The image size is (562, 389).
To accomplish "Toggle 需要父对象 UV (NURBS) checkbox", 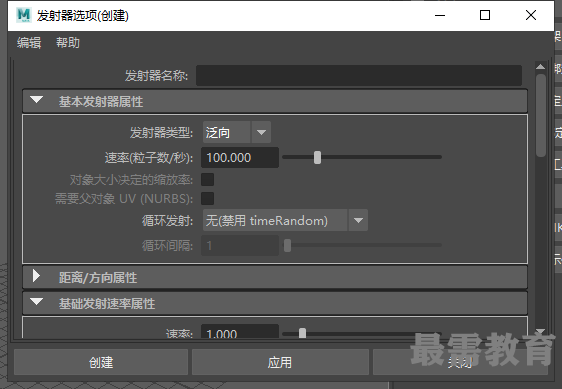I will (x=208, y=198).
